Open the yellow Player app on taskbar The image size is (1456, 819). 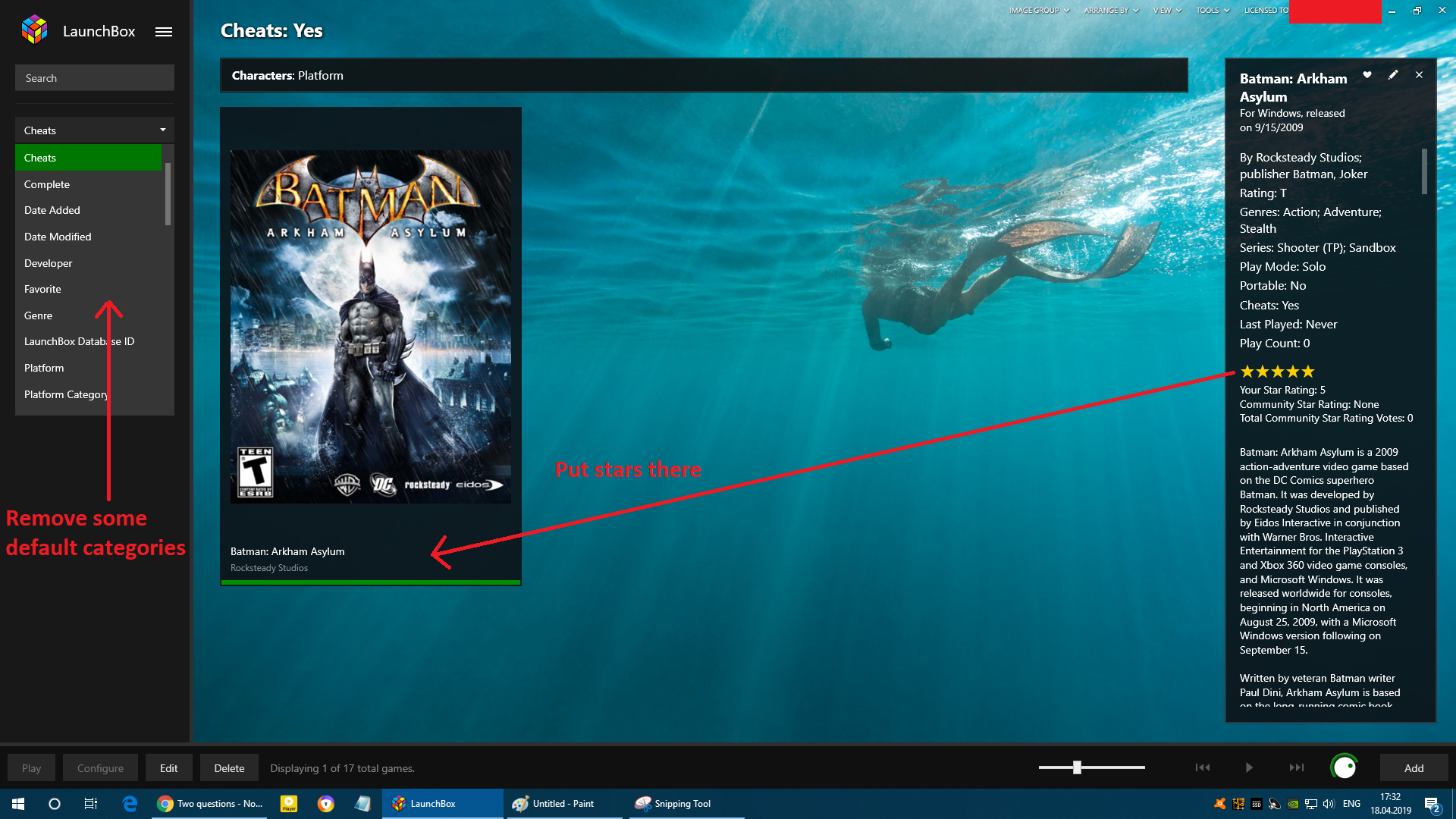pyautogui.click(x=289, y=804)
